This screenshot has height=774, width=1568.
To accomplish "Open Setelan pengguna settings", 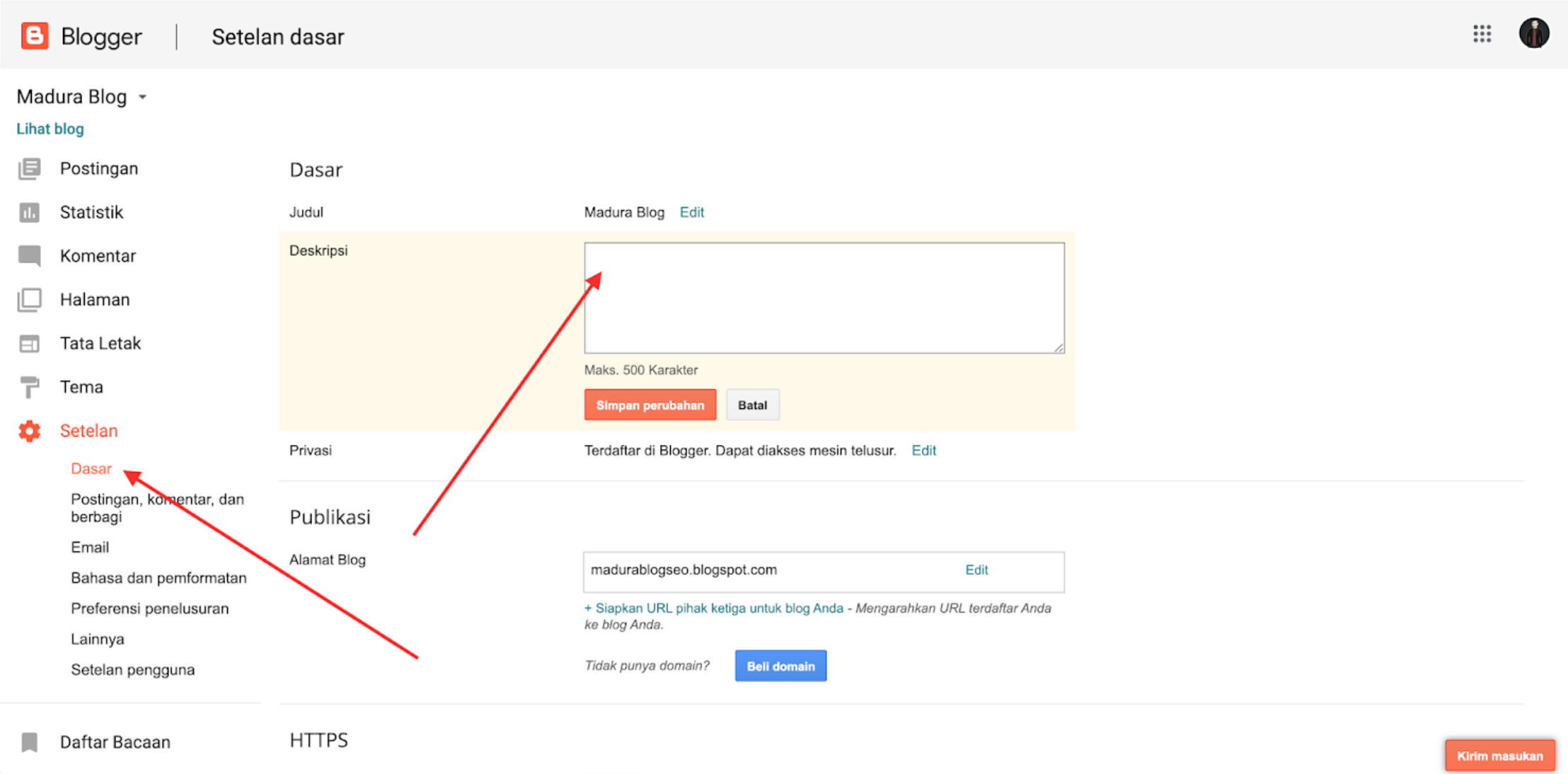I will [133, 669].
